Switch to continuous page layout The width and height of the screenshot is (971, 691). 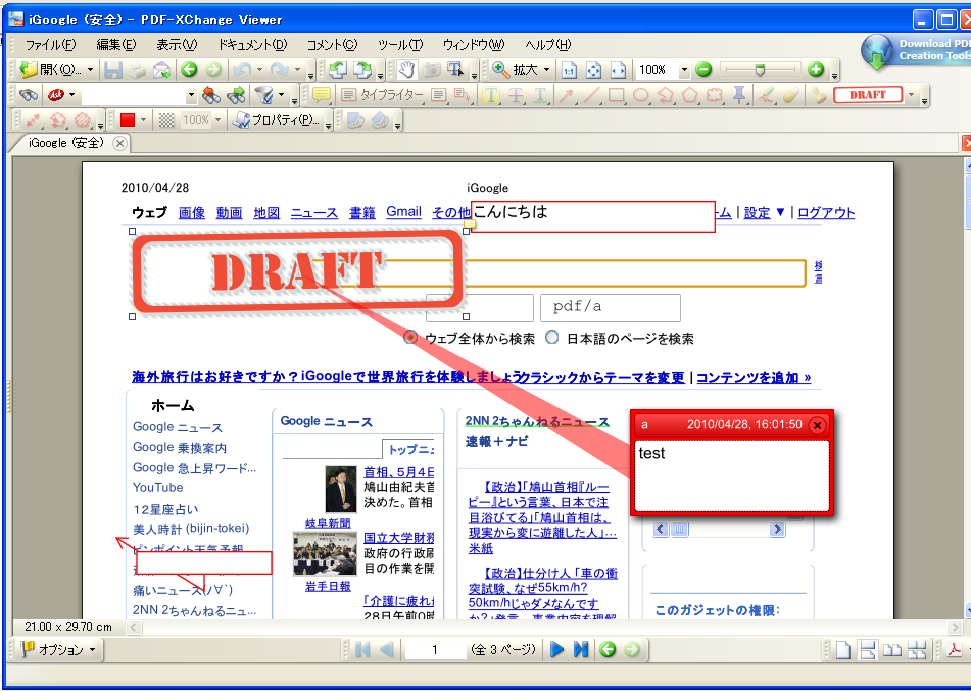(x=868, y=650)
